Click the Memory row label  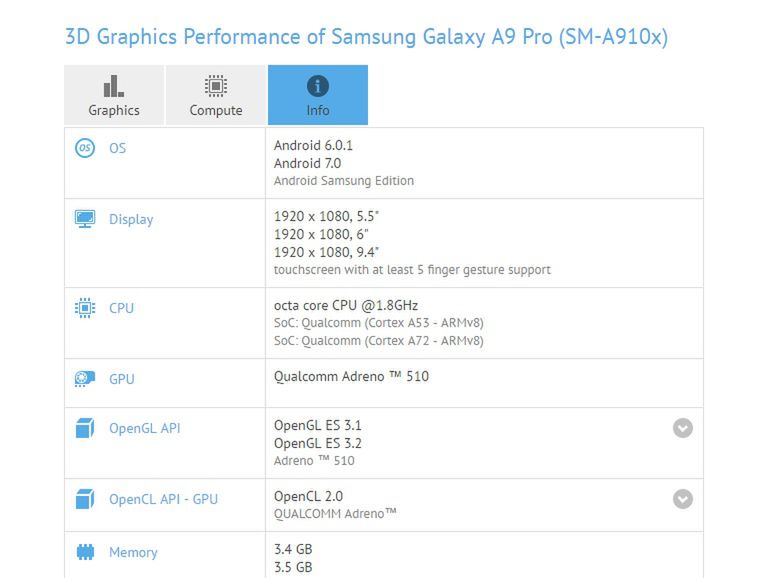coord(133,552)
